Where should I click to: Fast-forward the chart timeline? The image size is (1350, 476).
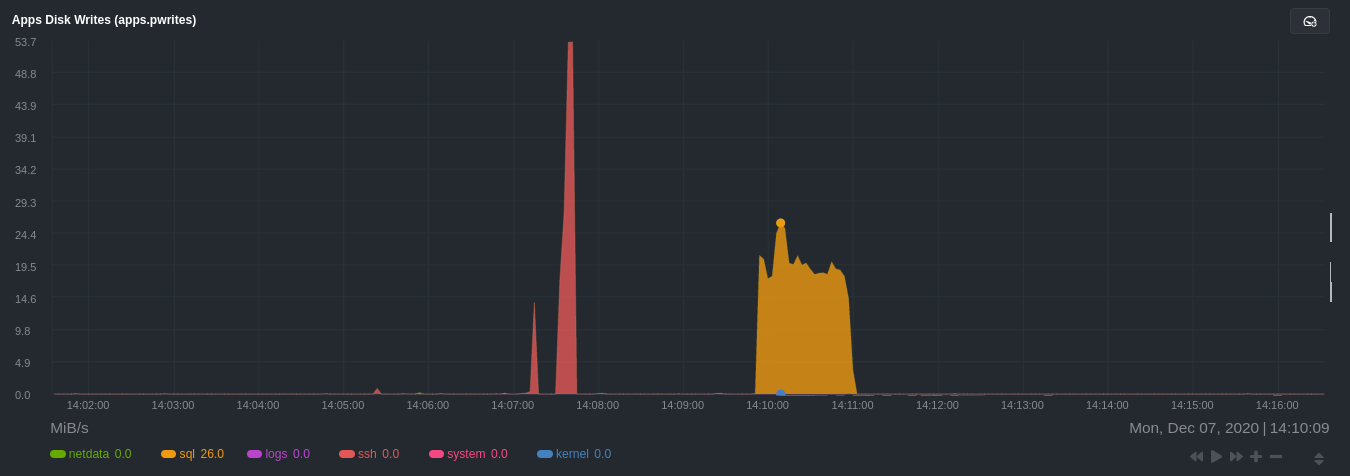tap(1237, 456)
